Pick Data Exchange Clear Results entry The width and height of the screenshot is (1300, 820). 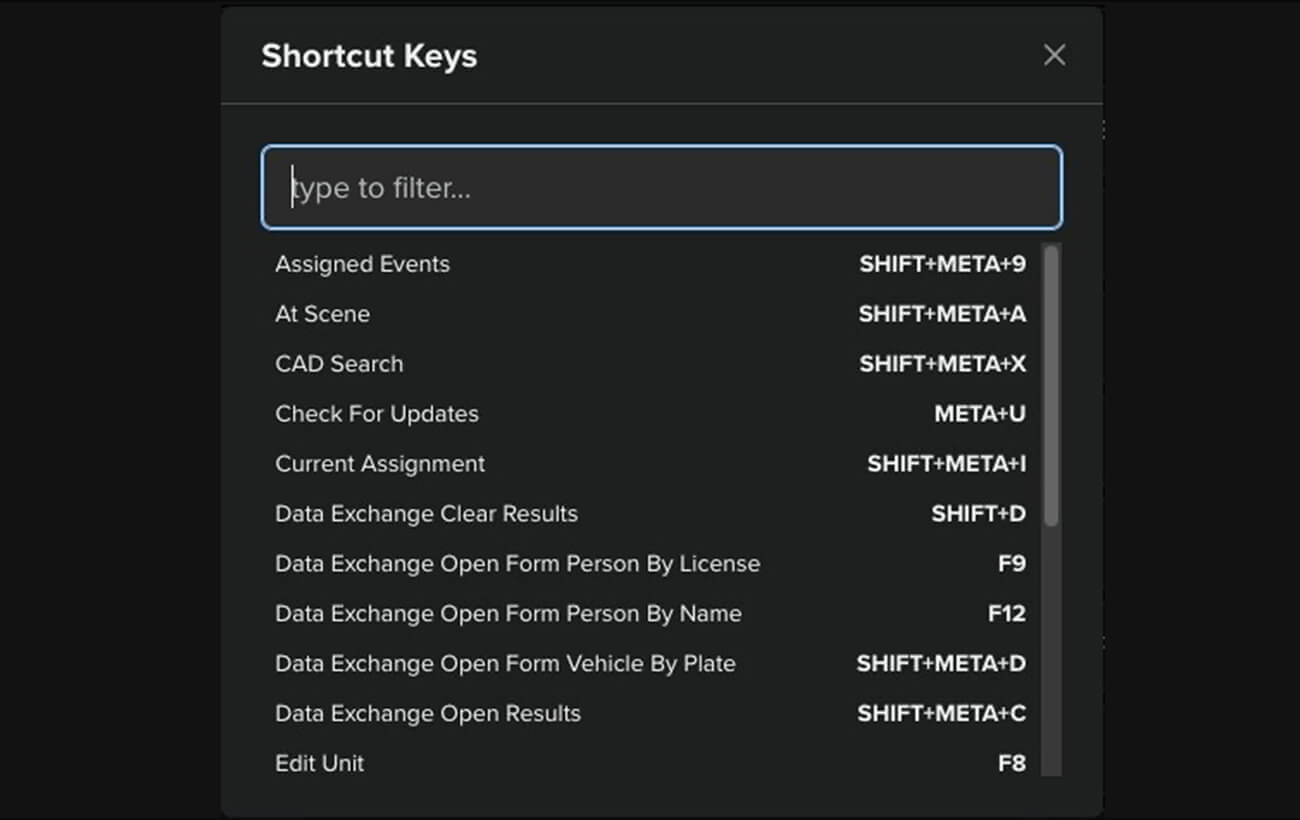426,514
